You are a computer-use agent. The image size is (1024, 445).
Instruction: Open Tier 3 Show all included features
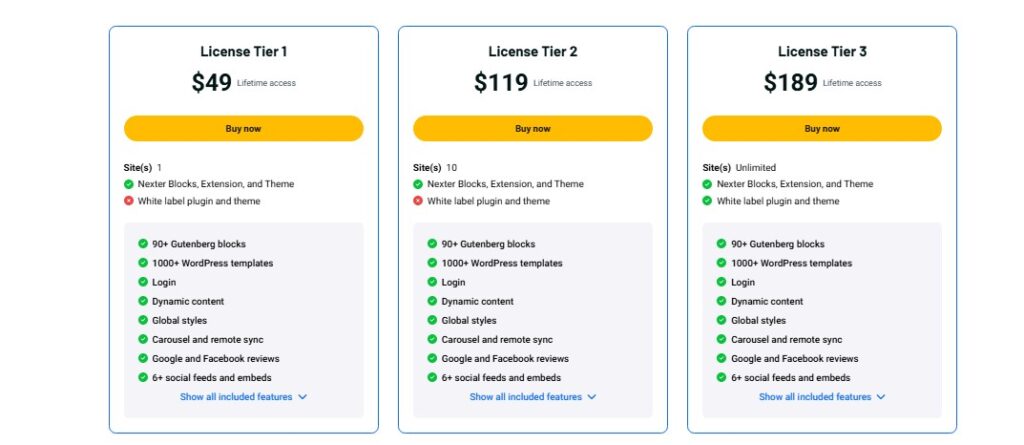click(x=821, y=397)
